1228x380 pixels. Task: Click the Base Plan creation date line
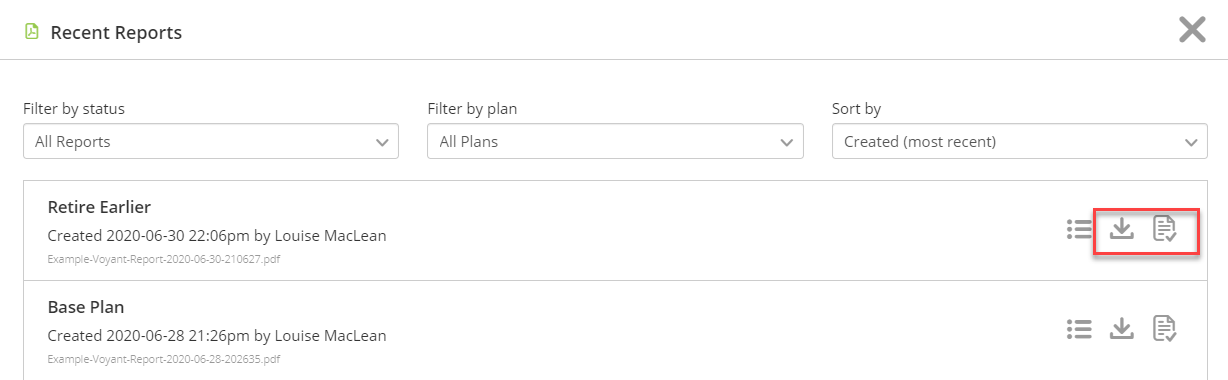click(217, 336)
